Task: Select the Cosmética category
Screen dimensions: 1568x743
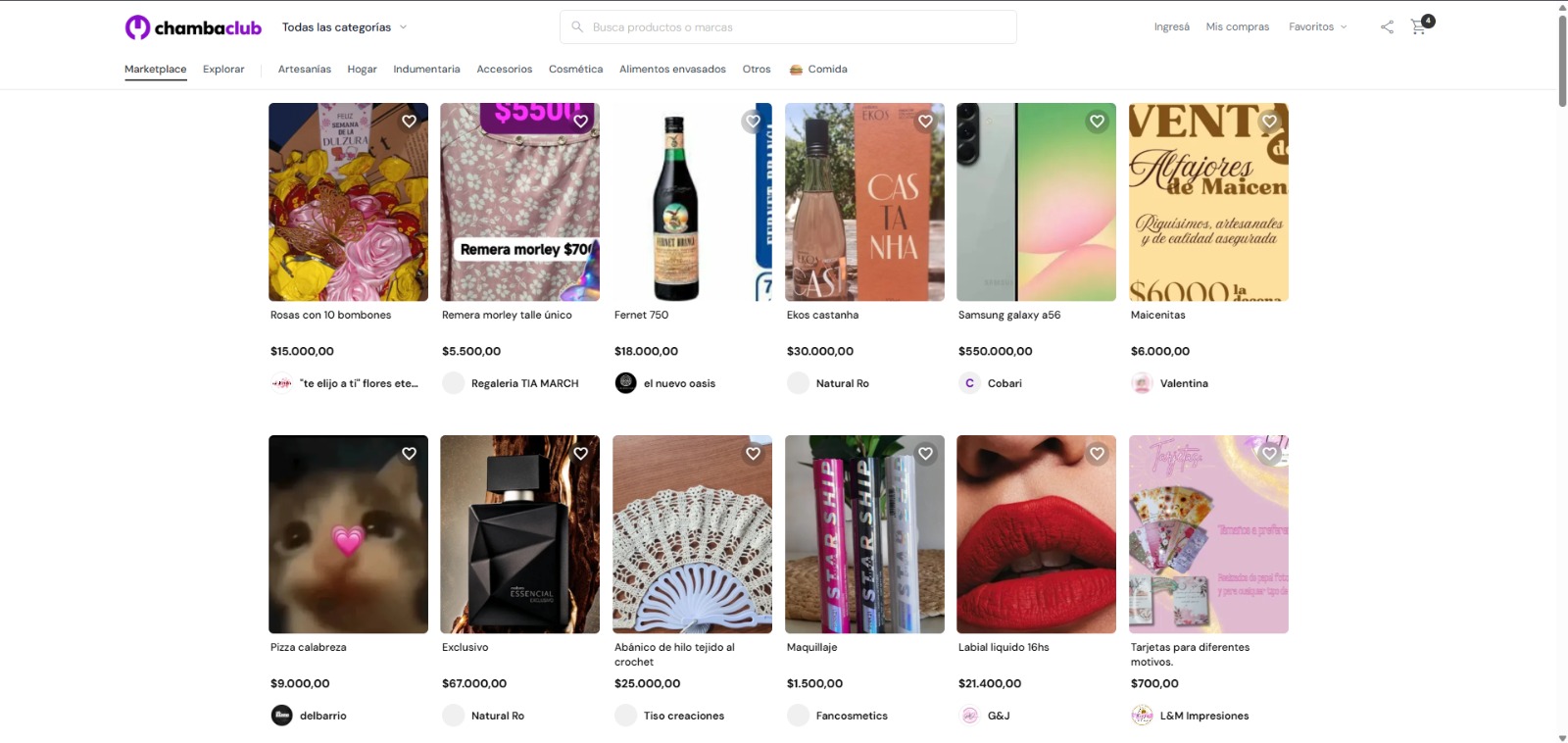Action: click(x=576, y=70)
